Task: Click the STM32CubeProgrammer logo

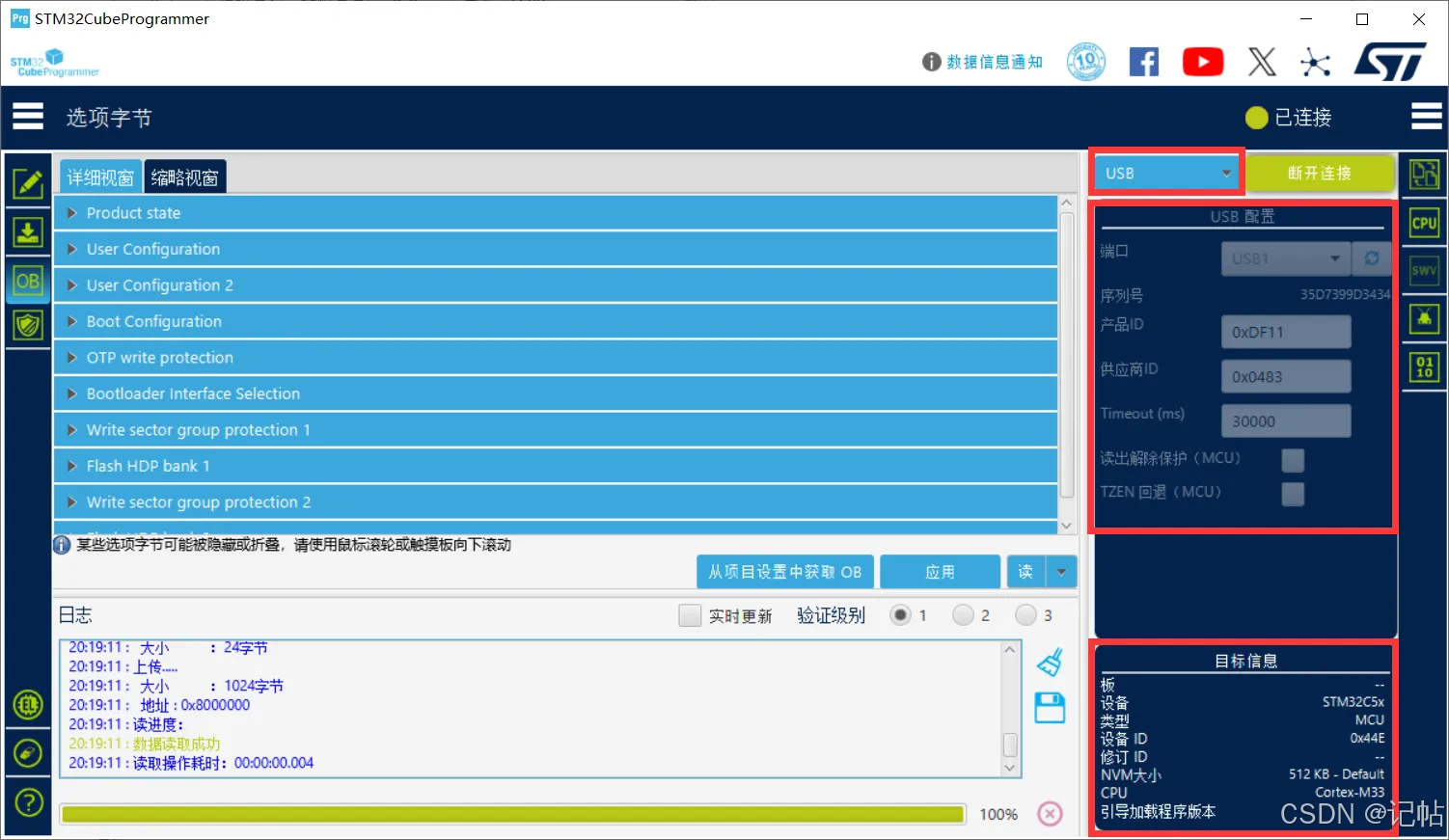Action: tap(54, 63)
